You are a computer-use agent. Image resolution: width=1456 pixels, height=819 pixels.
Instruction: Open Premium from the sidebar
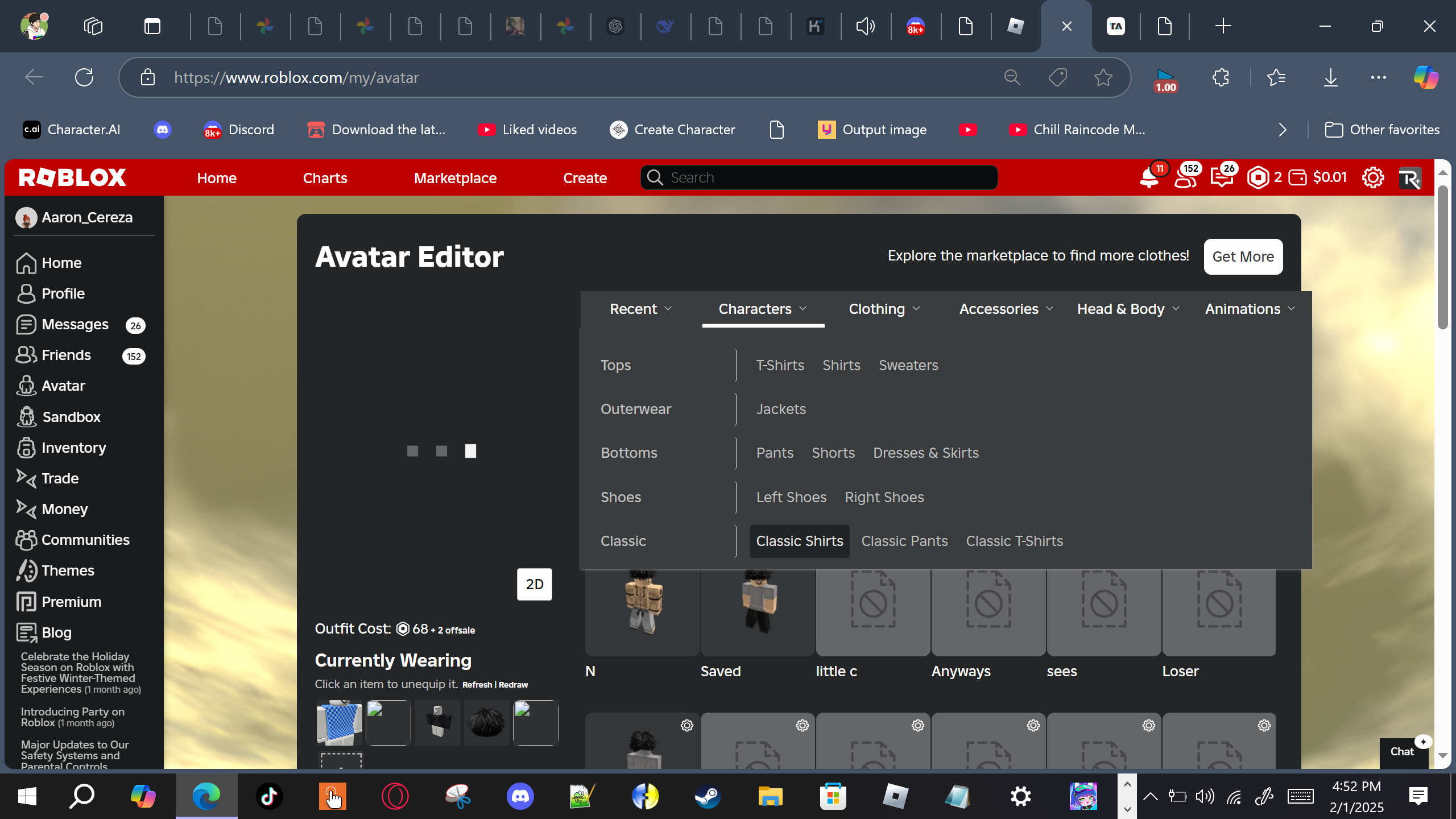pyautogui.click(x=71, y=602)
